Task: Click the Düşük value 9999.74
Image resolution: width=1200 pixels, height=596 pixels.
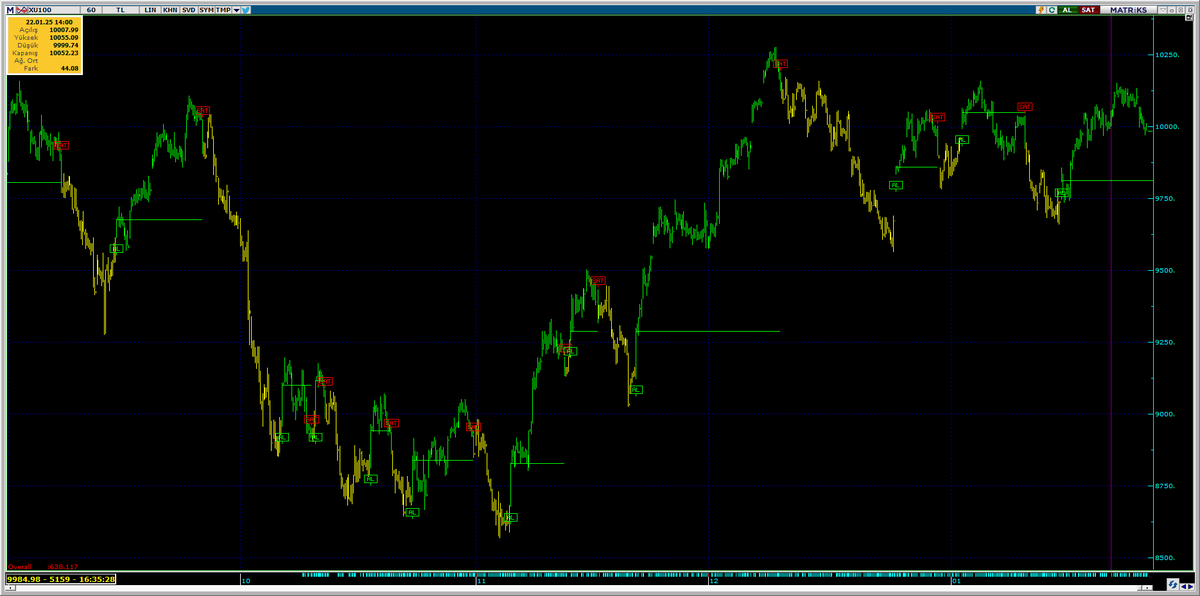Action: (x=66, y=45)
